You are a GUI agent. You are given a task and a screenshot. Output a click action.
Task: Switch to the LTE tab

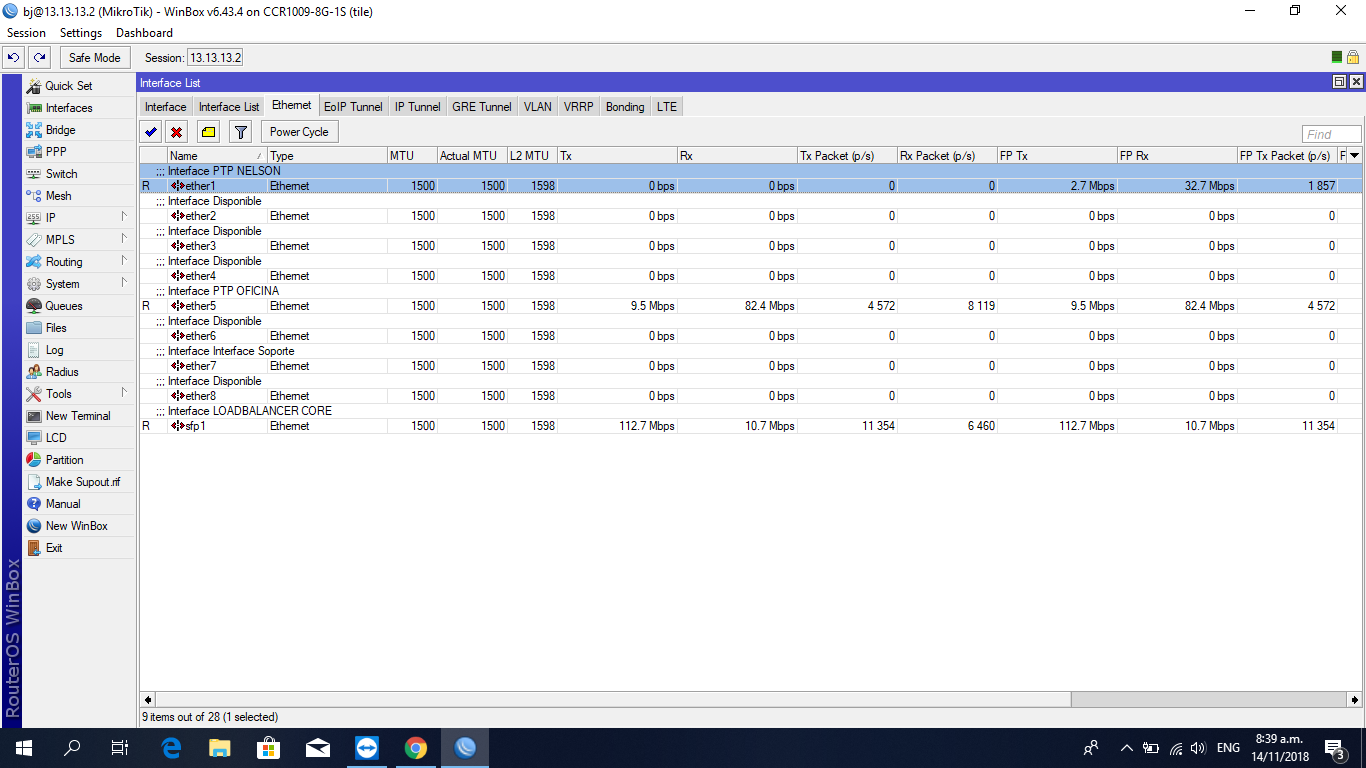point(667,107)
